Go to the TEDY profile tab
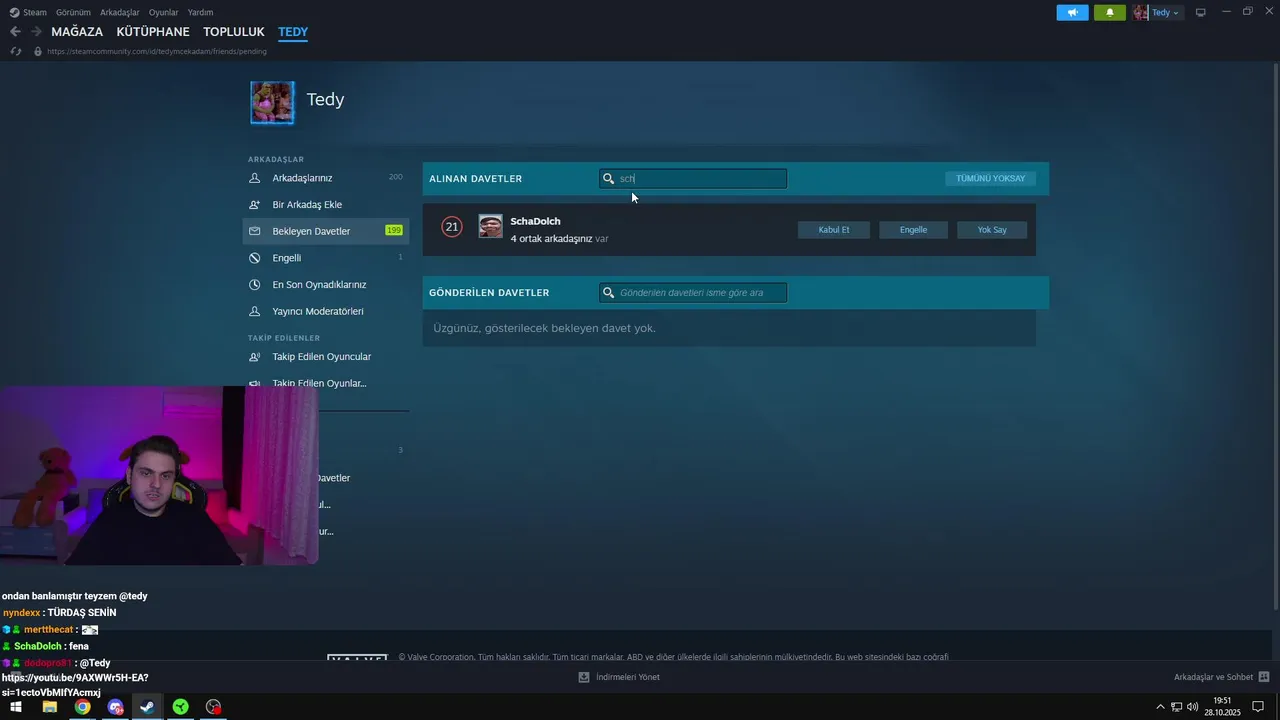The height and width of the screenshot is (720, 1280). [293, 32]
